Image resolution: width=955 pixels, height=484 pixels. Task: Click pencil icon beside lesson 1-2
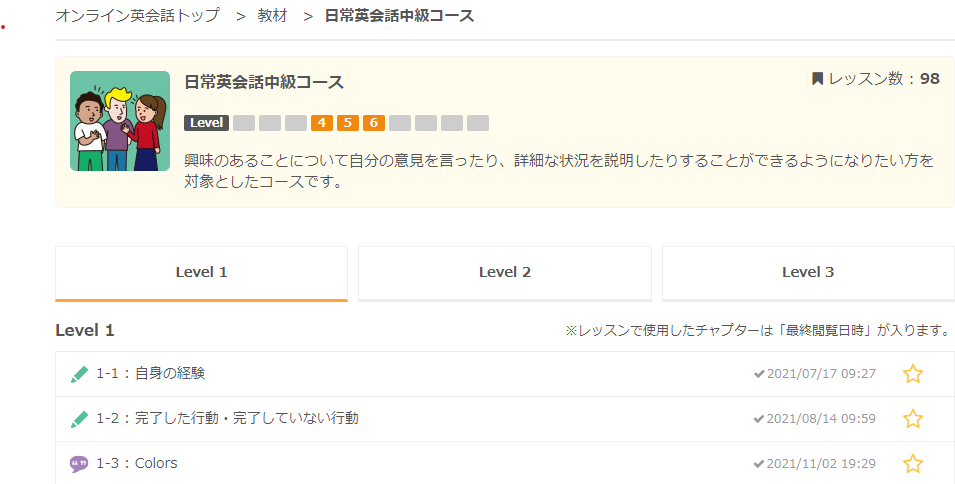tap(80, 419)
